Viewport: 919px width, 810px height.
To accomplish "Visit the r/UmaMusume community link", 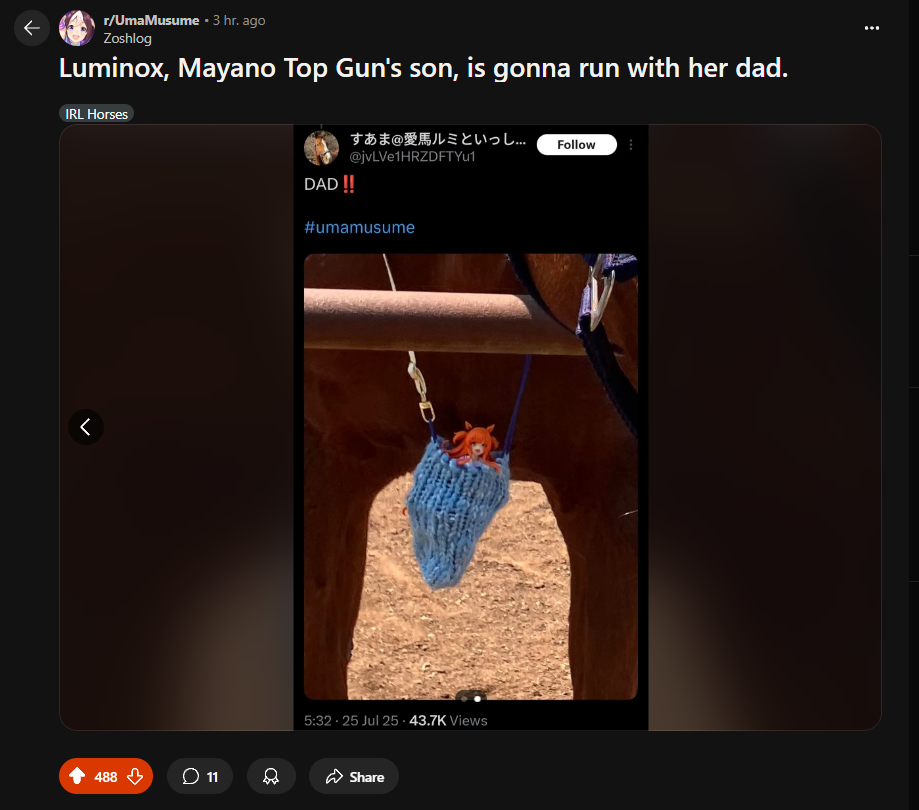I will point(151,21).
